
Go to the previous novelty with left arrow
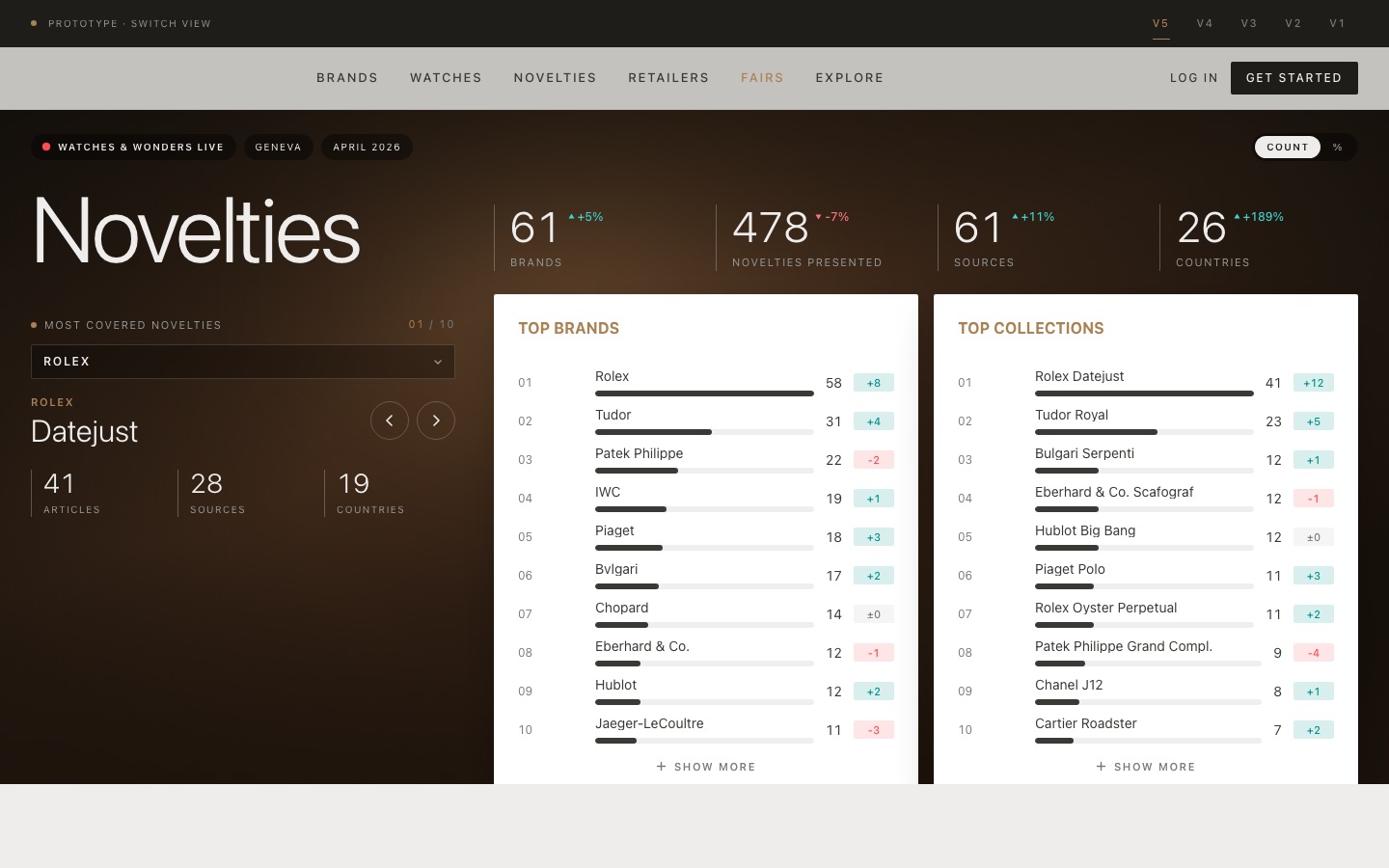[390, 420]
